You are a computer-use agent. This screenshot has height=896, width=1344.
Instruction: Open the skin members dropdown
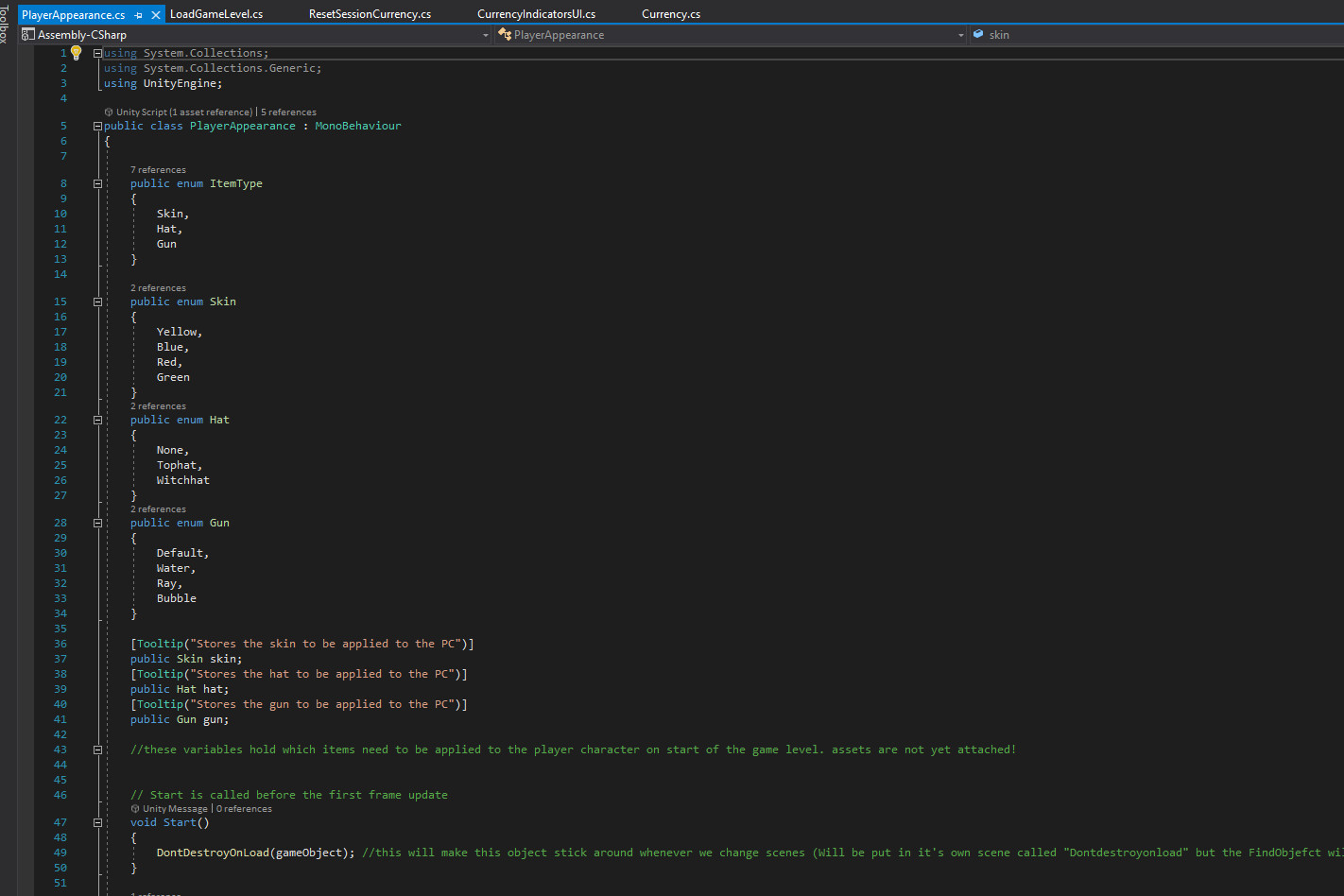click(x=1156, y=35)
